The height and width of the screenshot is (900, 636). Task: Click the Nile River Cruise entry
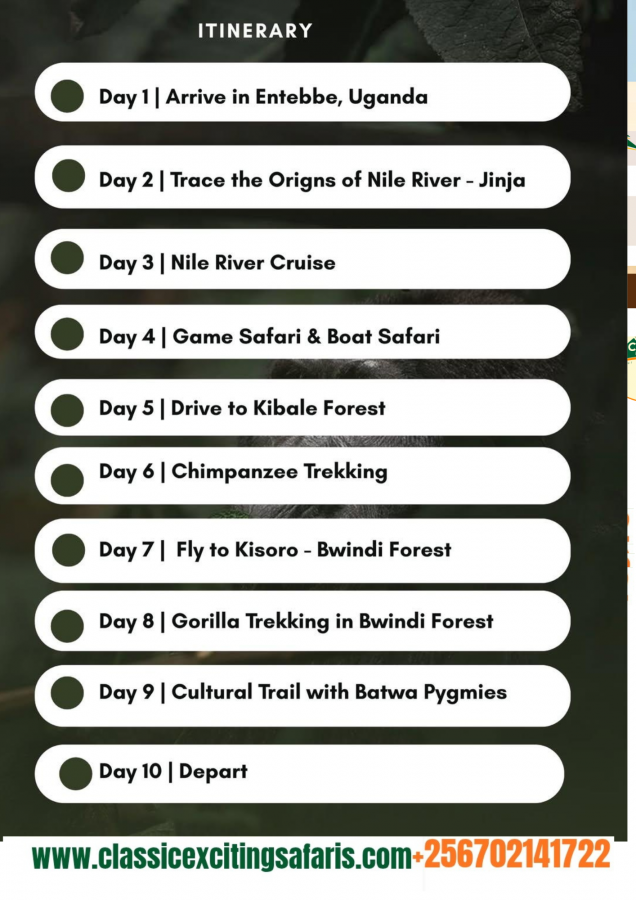coord(253,263)
